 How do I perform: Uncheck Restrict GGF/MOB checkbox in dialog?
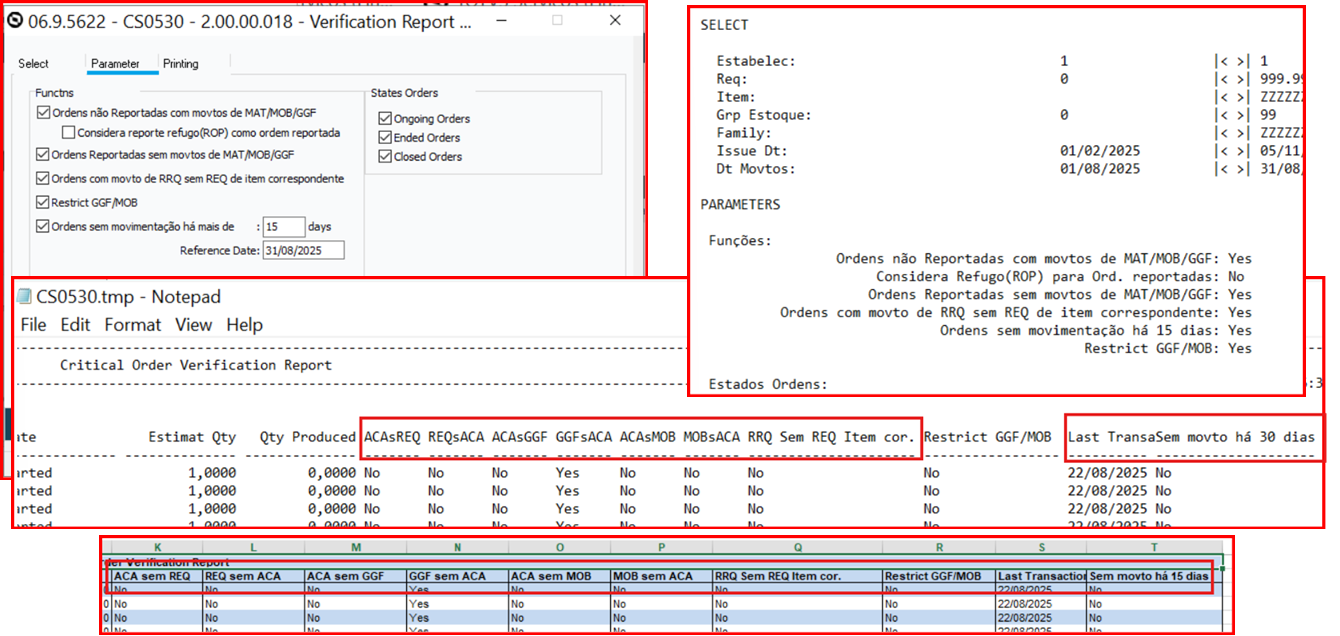coord(42,203)
